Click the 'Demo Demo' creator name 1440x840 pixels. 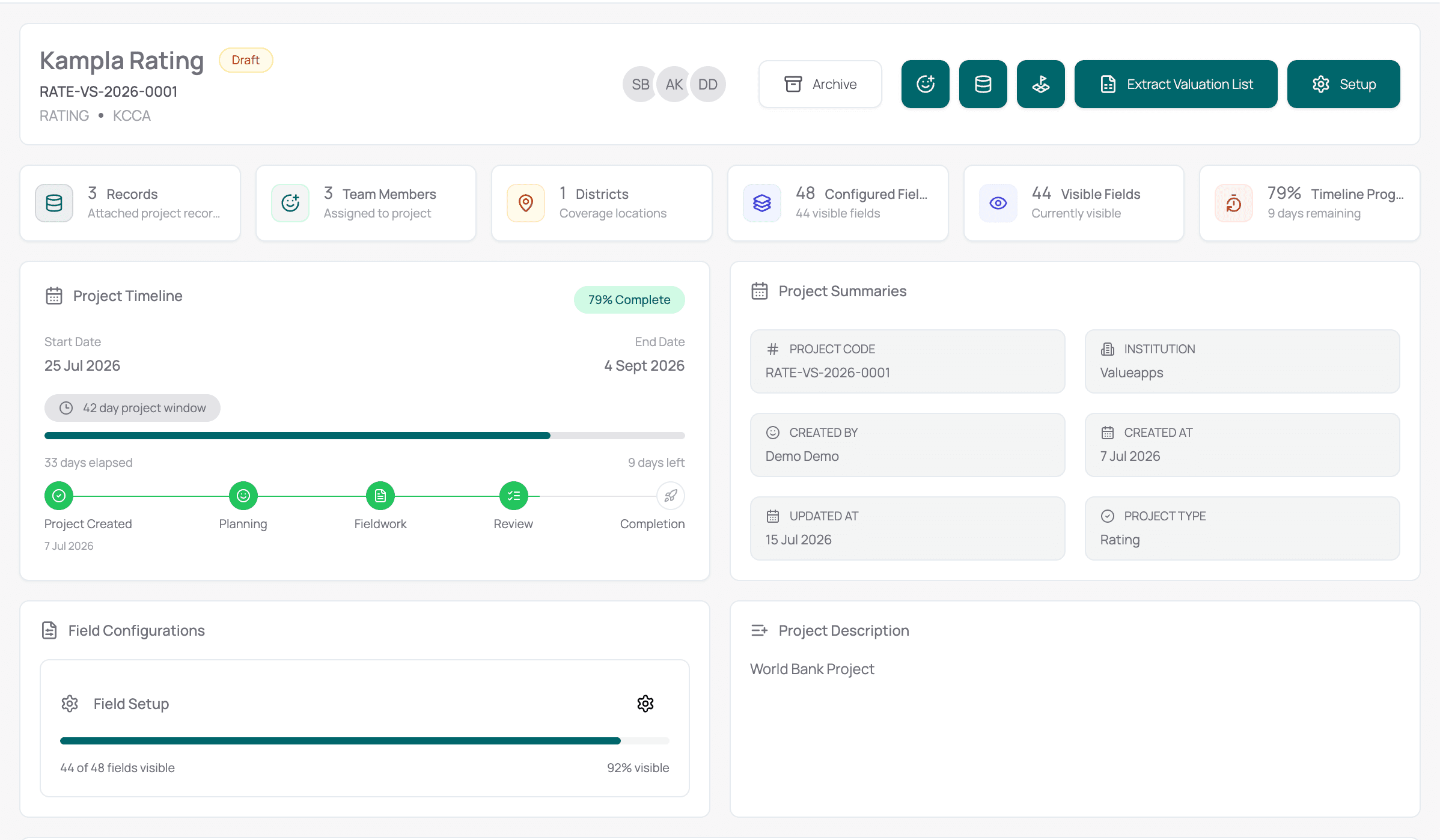[802, 456]
